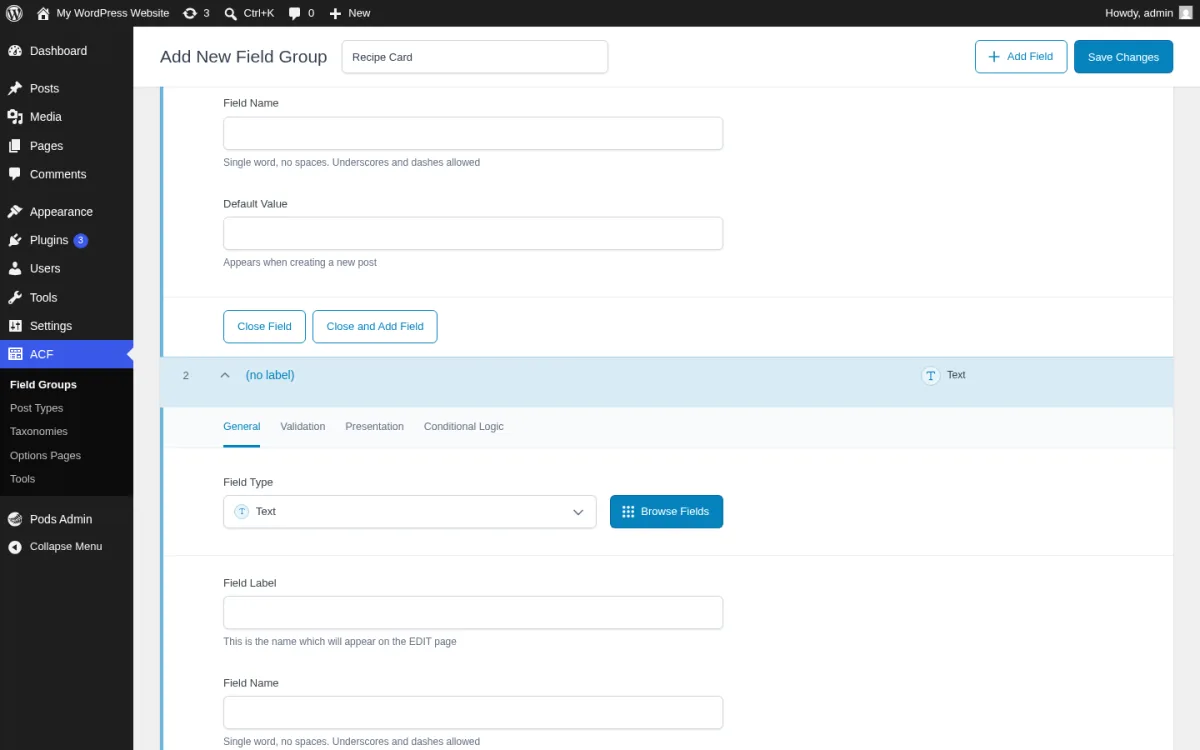The height and width of the screenshot is (750, 1200).
Task: Open Options Pages submenu item
Action: (x=45, y=456)
